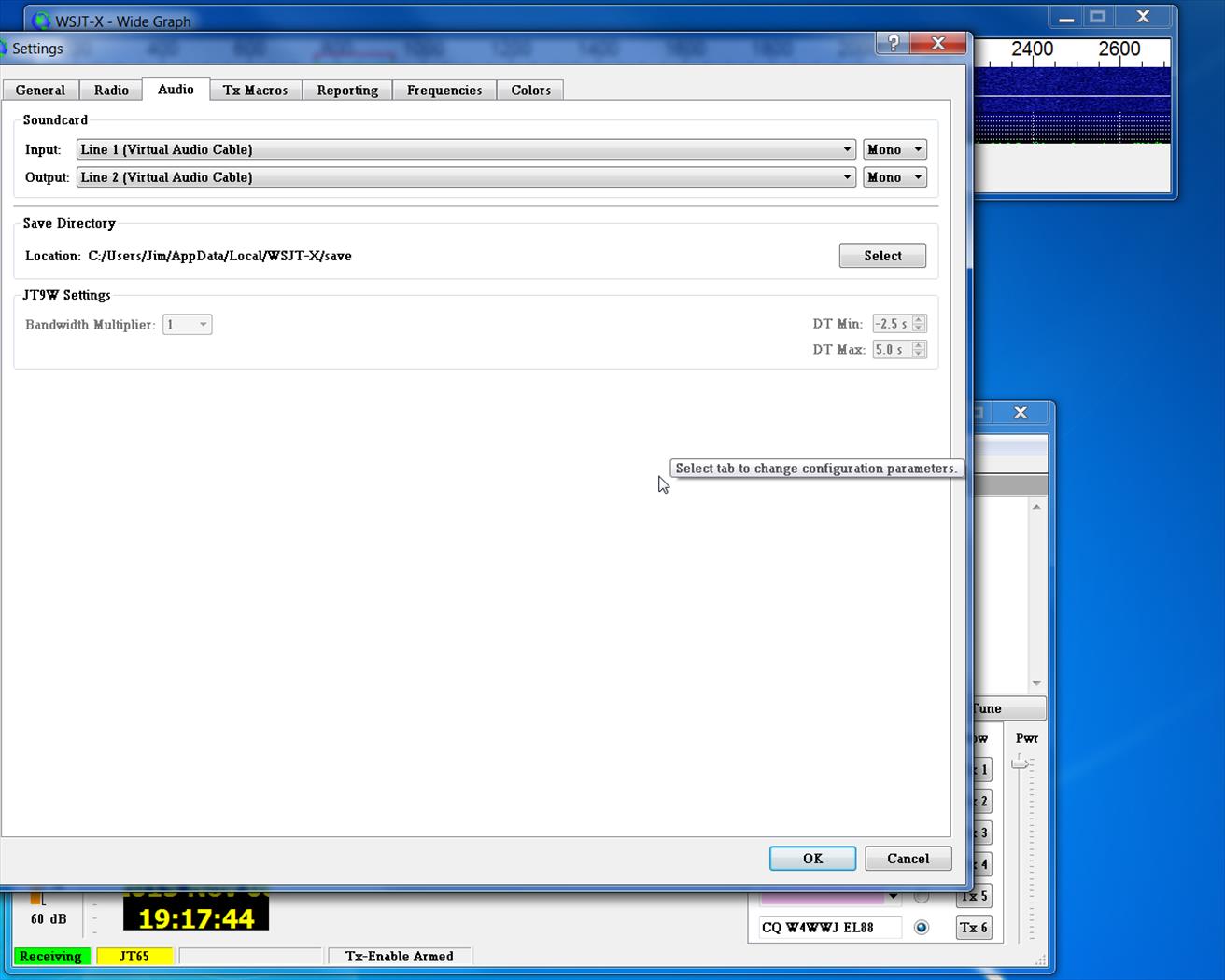Viewport: 1225px width, 980px height.
Task: Minimize the Wide Graph window
Action: [1066, 17]
